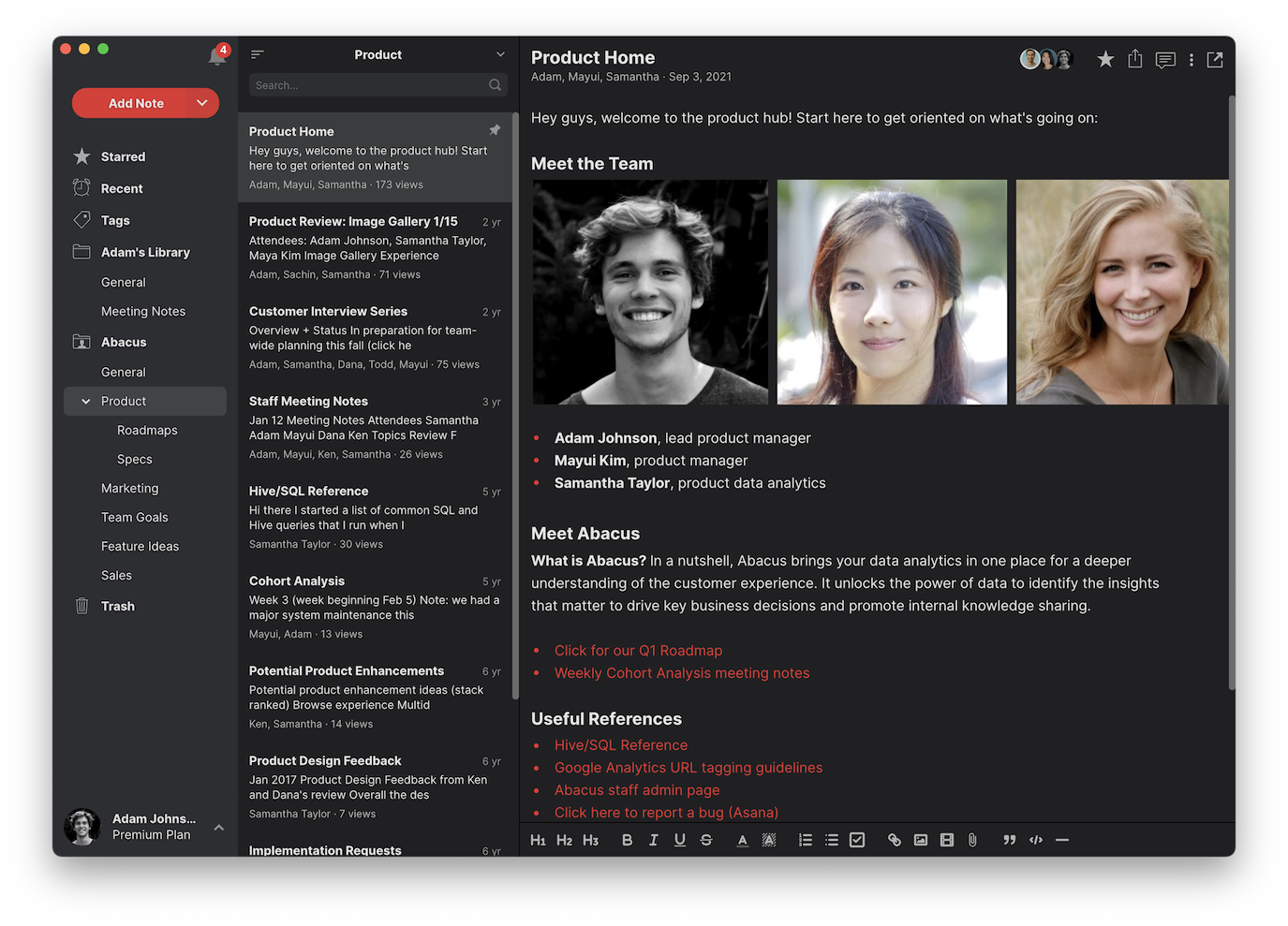Toggle bold formatting

[x=628, y=840]
